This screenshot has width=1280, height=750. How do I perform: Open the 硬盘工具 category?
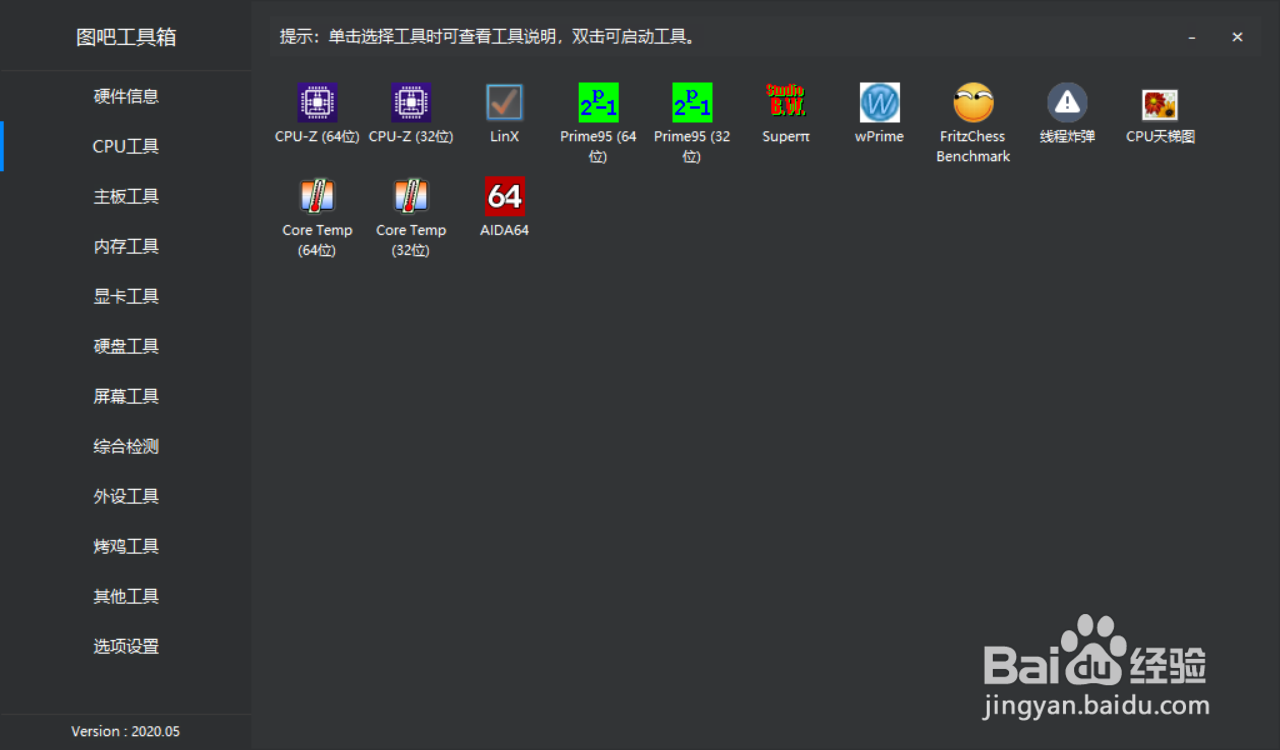point(126,346)
